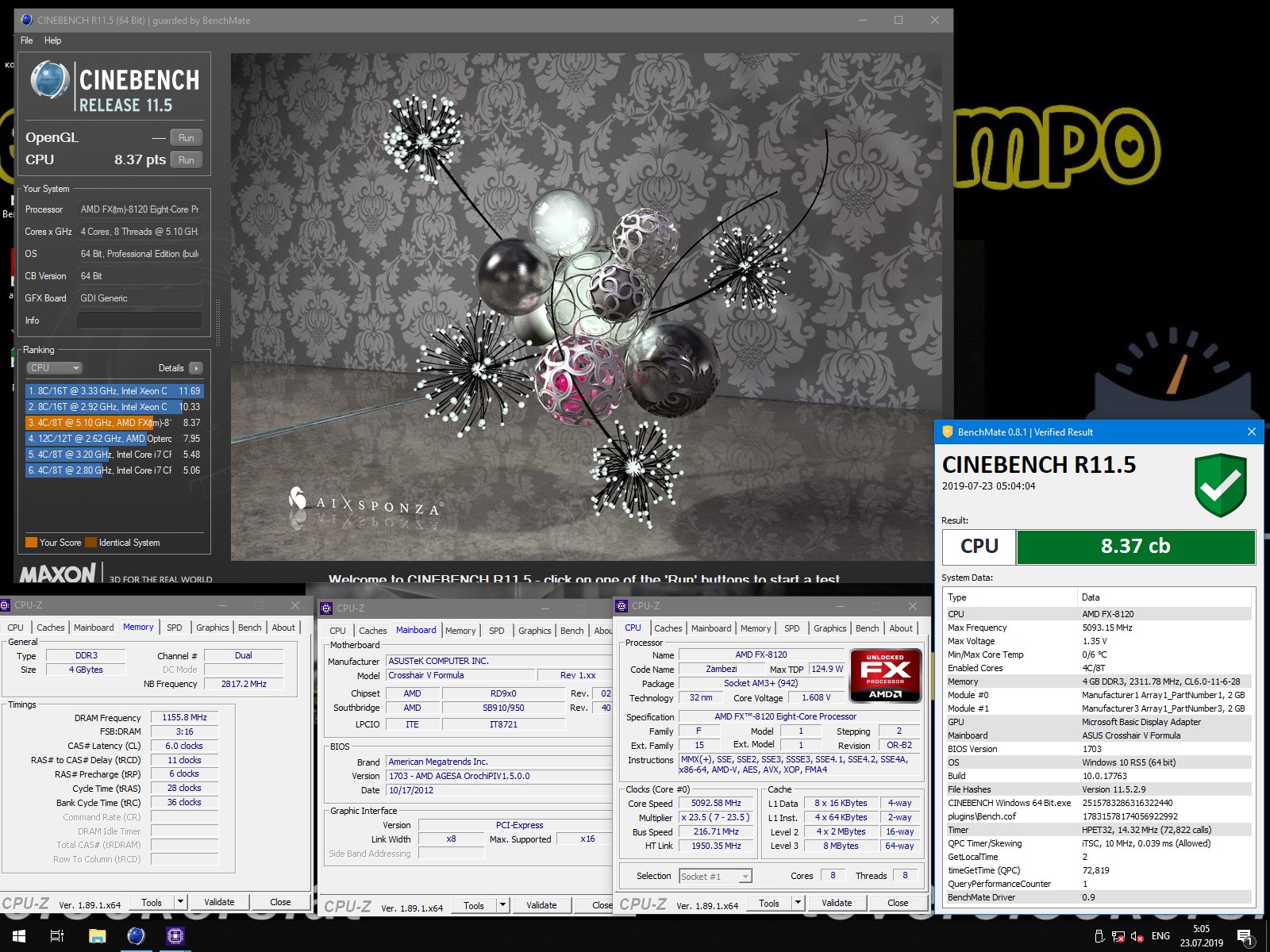
Task: Open Caches tab in Mainboard CPU-Z window
Action: 373,631
